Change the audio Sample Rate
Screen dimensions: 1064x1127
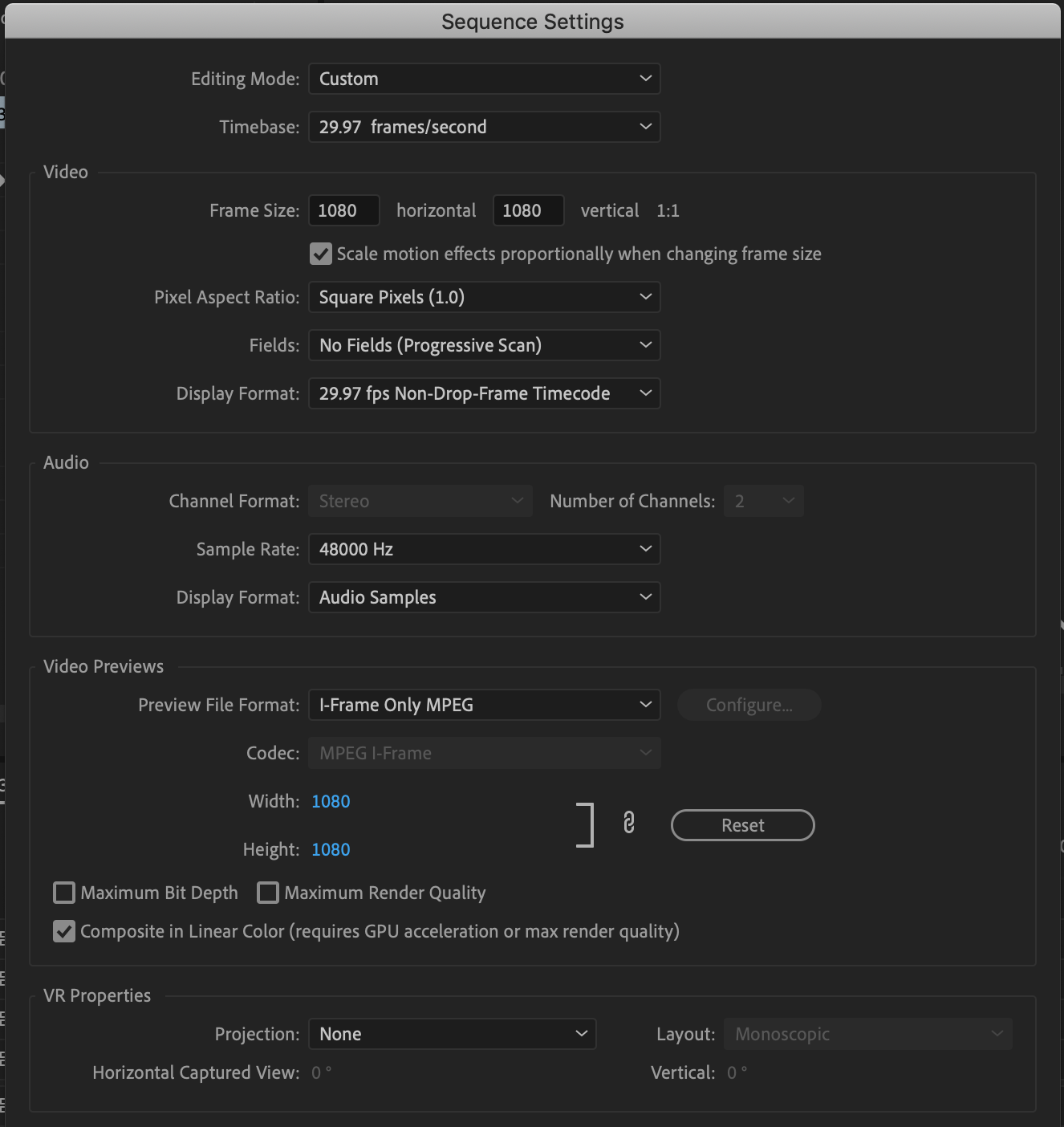[x=484, y=548]
